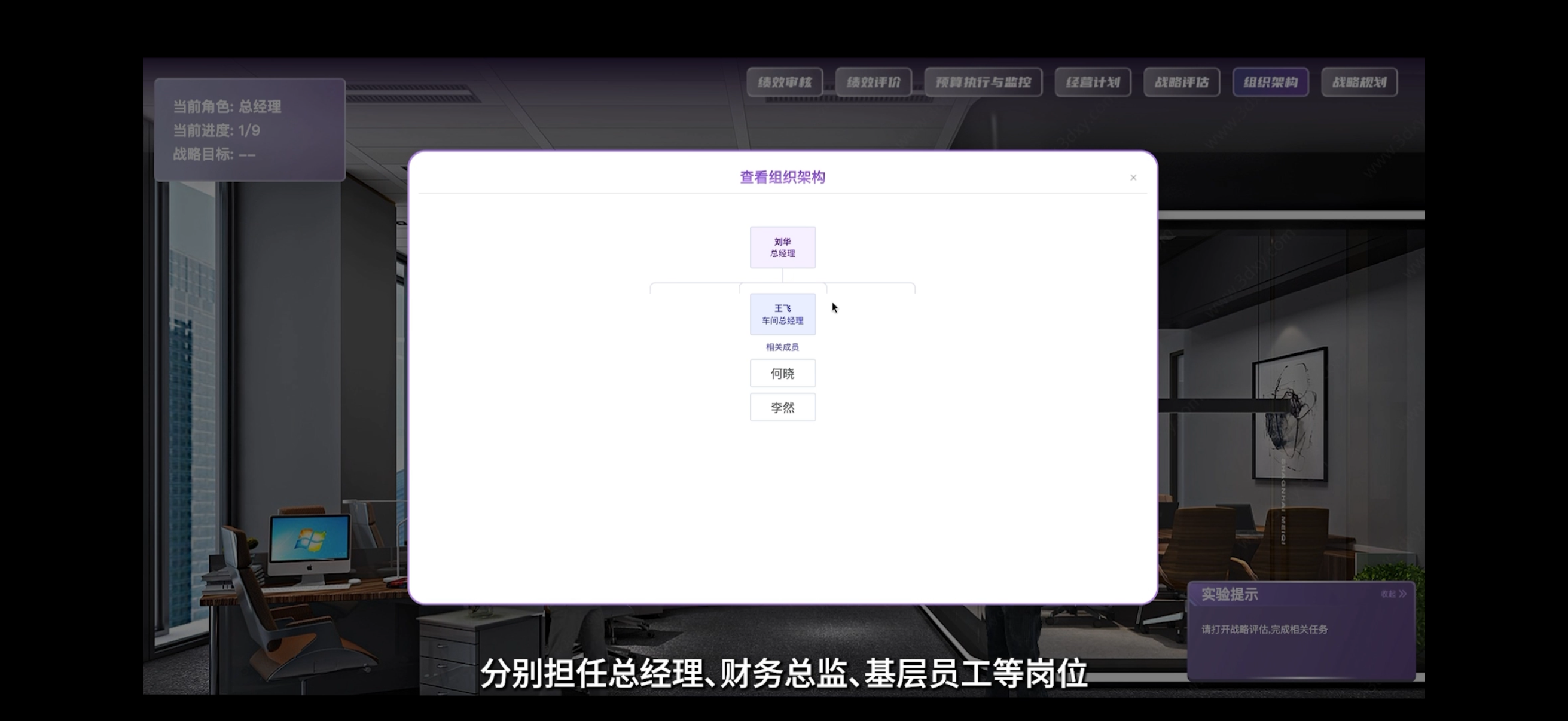Click the 请打开战略评估 hint message
This screenshot has height=721, width=1568.
[1264, 629]
